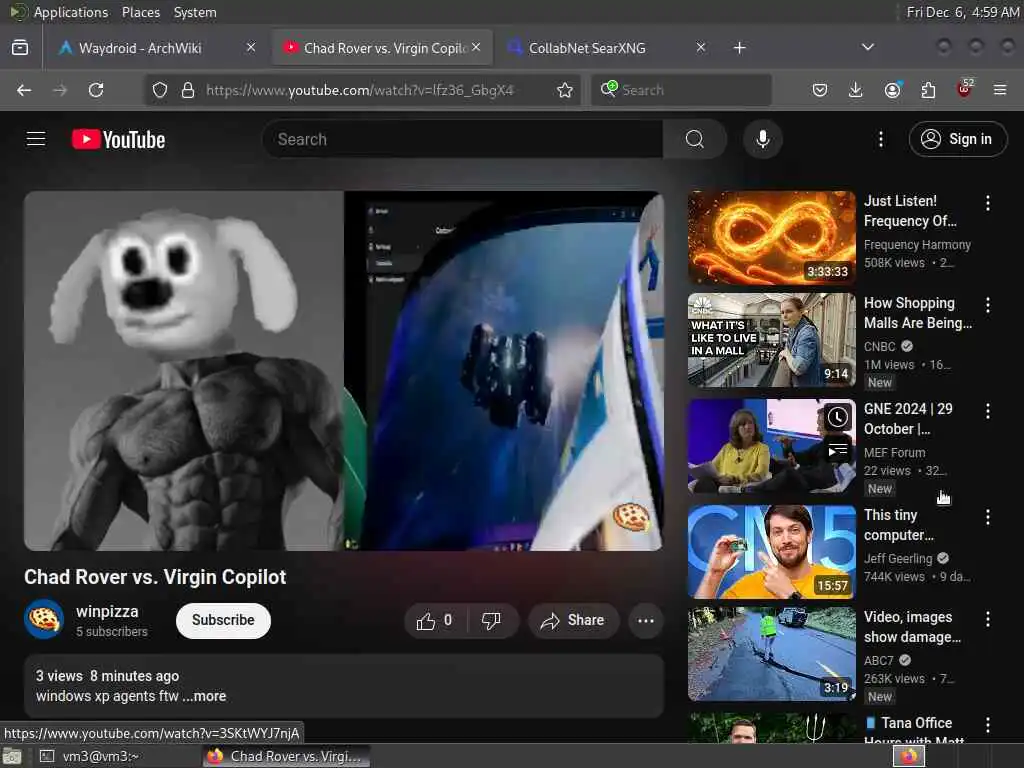Click the browser back arrow

(24, 90)
